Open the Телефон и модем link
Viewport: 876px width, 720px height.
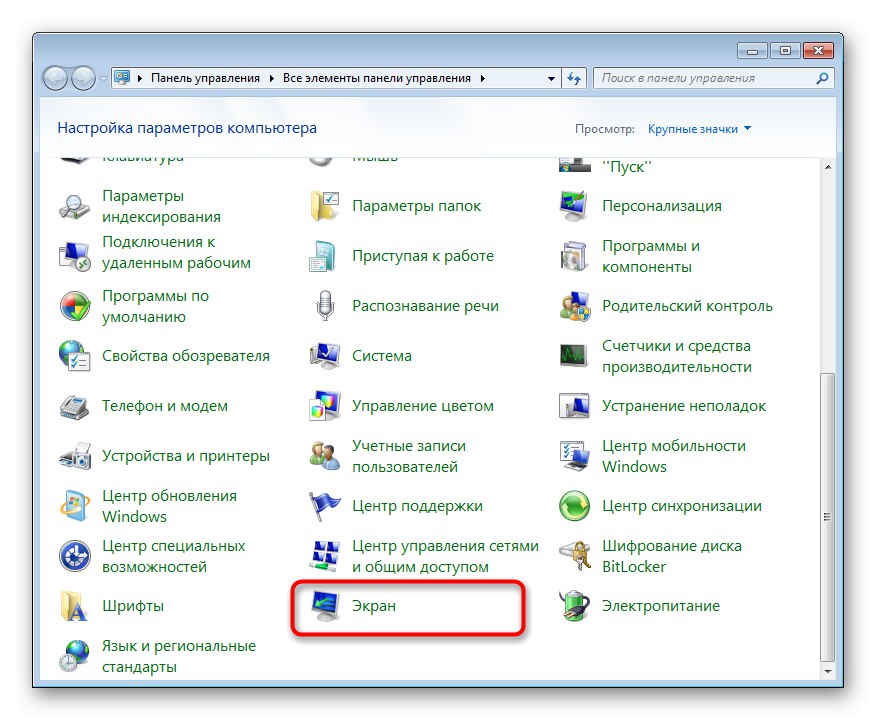point(165,406)
